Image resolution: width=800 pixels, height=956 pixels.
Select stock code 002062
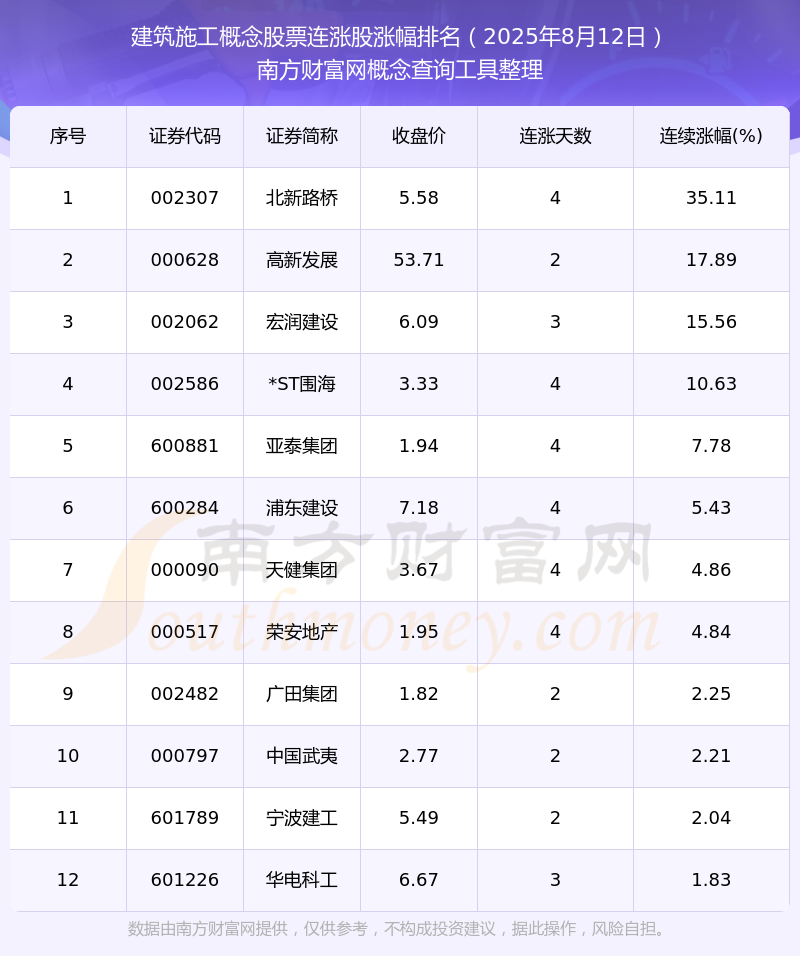pyautogui.click(x=185, y=322)
